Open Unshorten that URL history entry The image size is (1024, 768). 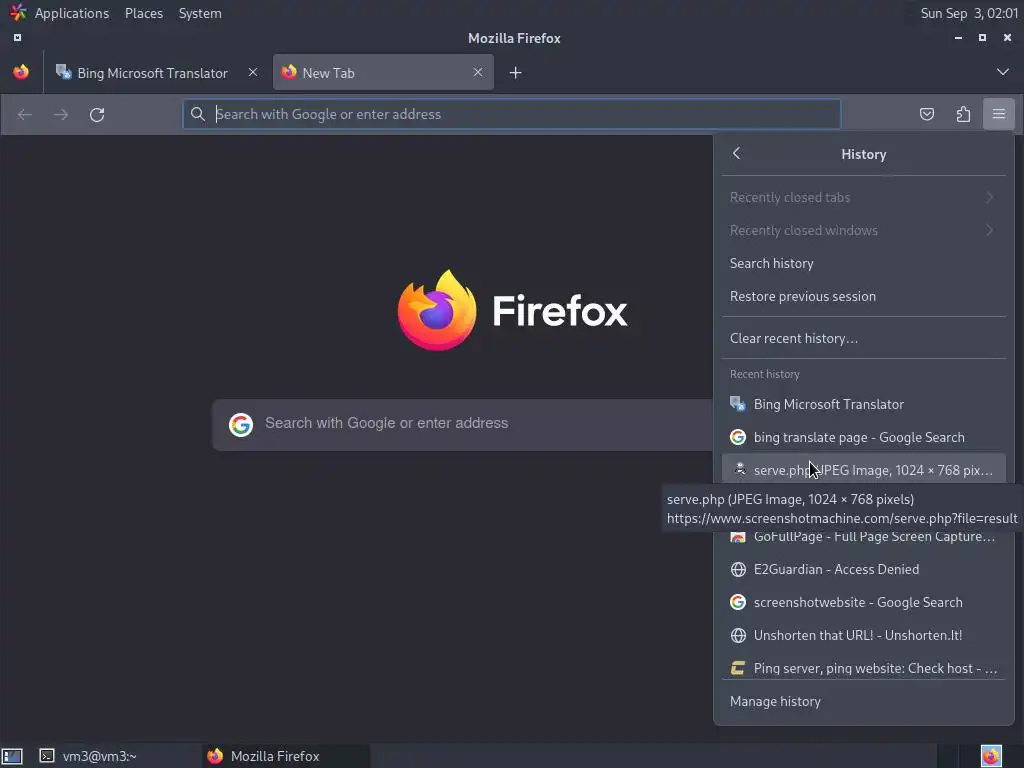pyautogui.click(x=863, y=635)
